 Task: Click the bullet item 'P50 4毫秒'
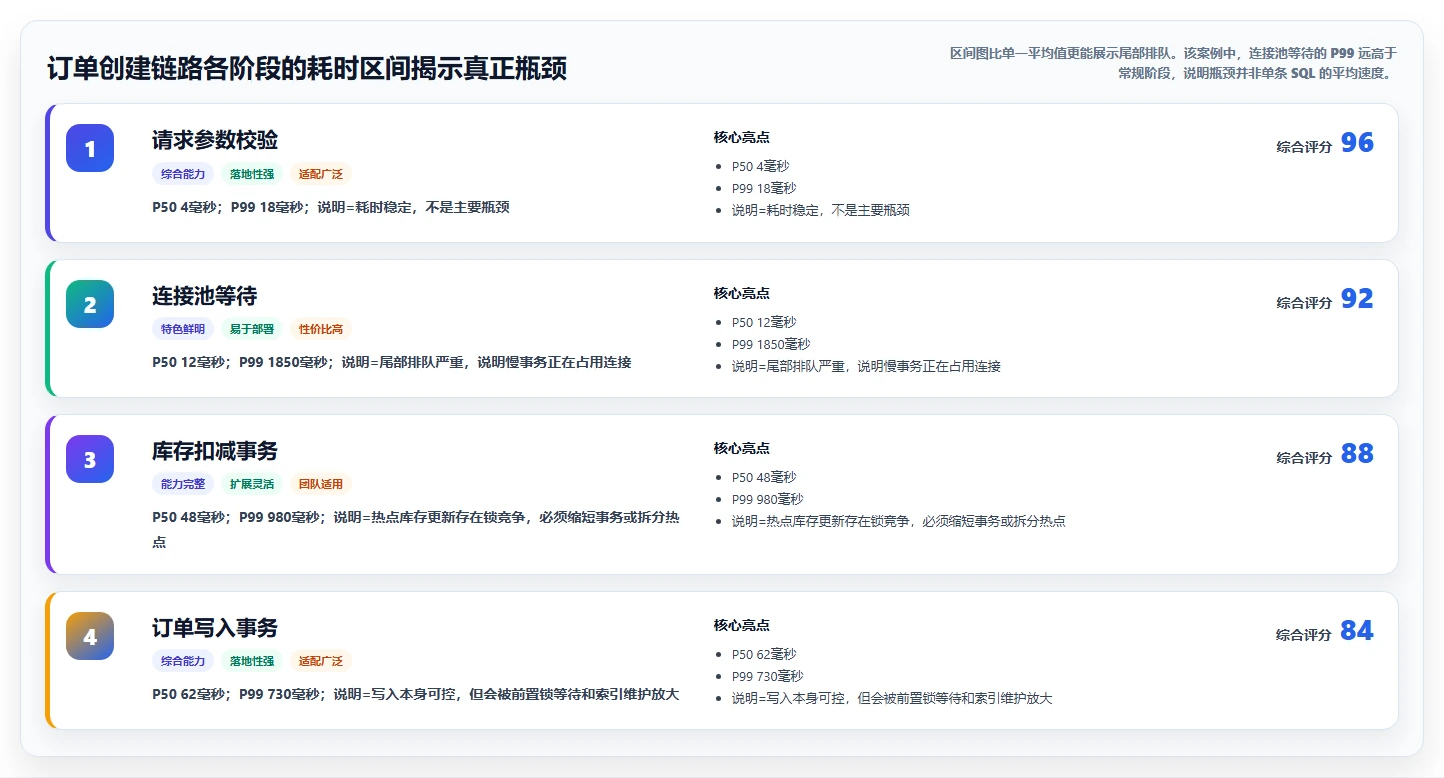point(760,166)
